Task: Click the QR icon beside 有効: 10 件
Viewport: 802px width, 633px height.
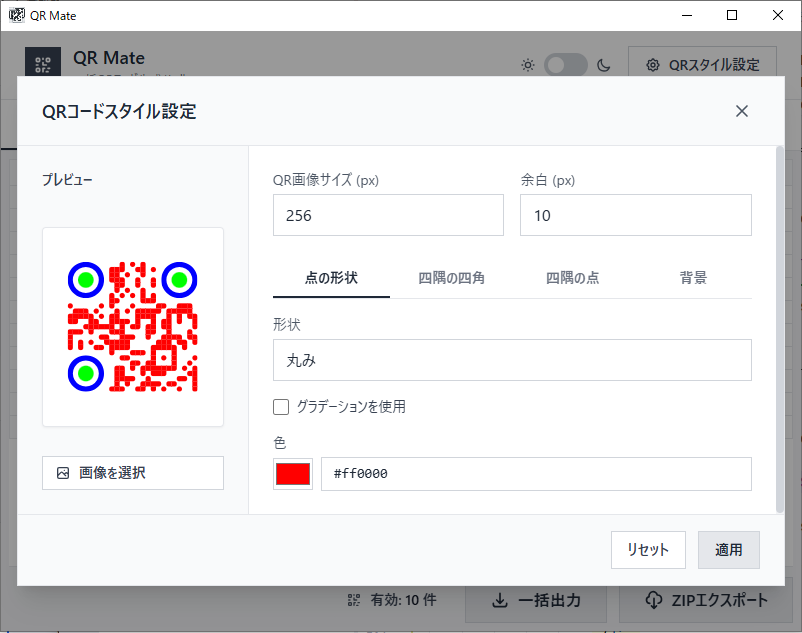Action: 353,600
